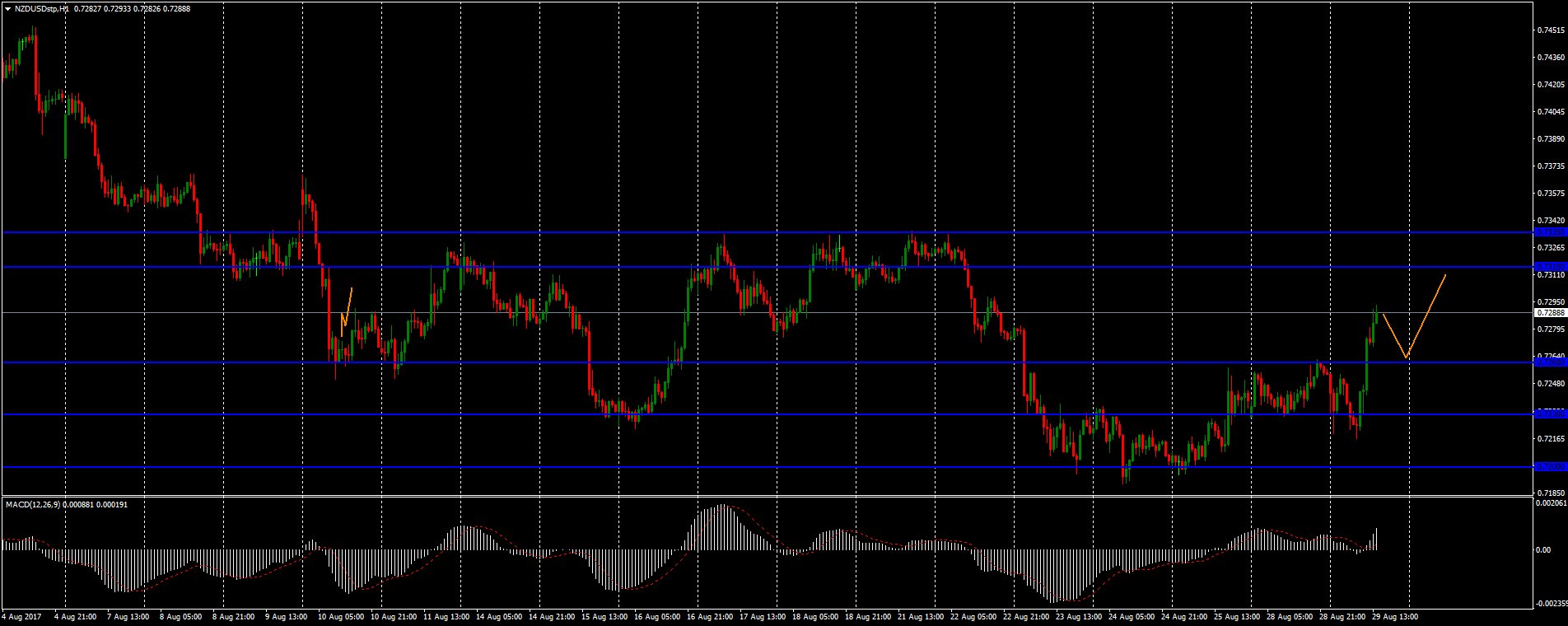This screenshot has width=1568, height=626.
Task: Click the 14 Aug 05:00 time label
Action: tap(499, 616)
